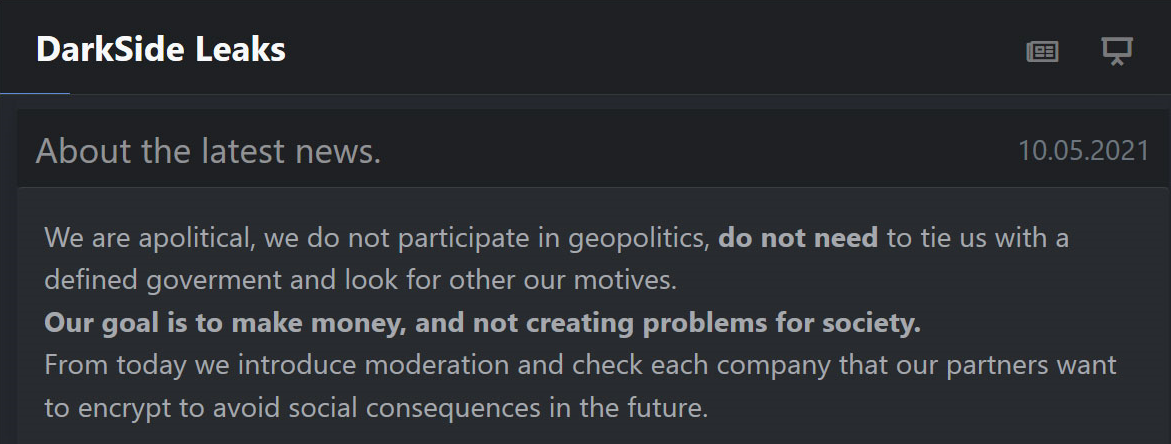Click the phrase 'to tie us with a'
Image resolution: width=1171 pixels, height=444 pixels.
(977, 238)
